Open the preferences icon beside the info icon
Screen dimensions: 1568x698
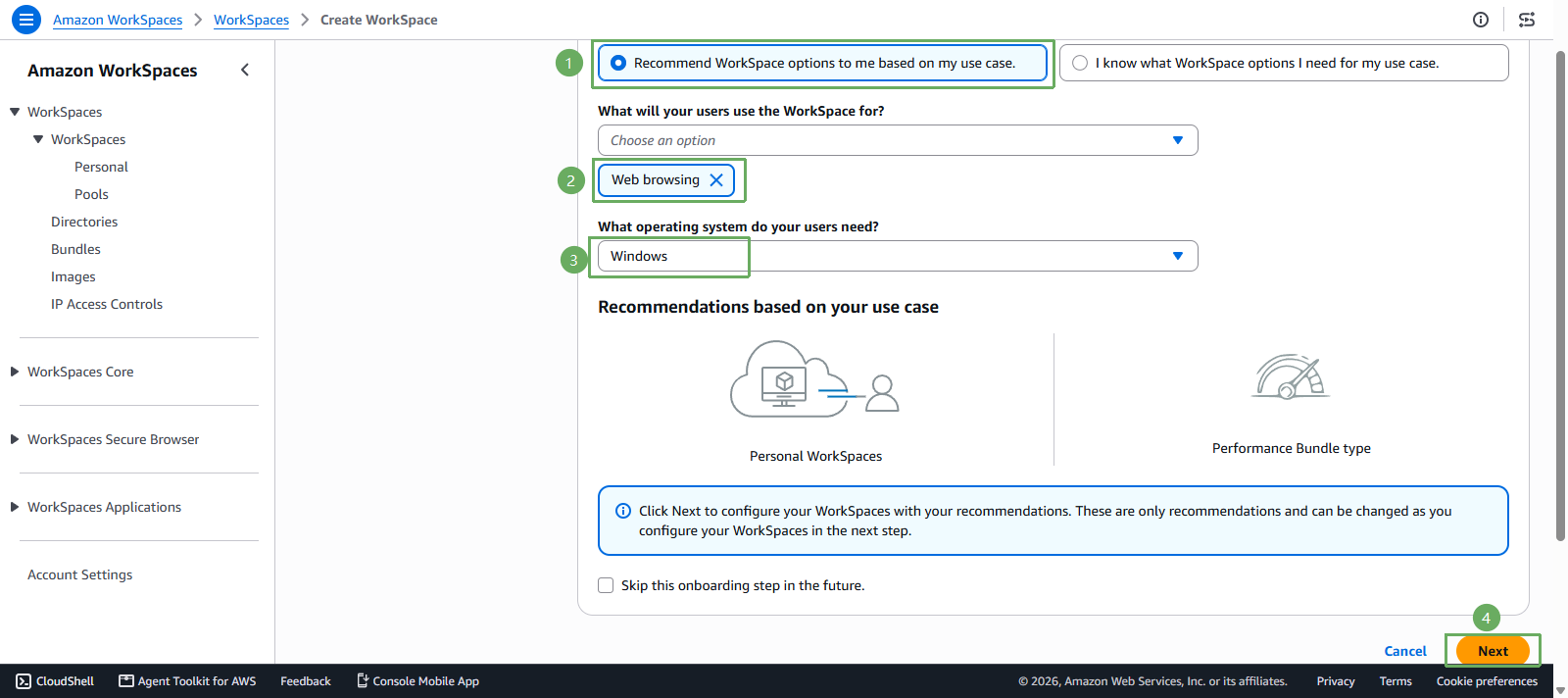[1527, 20]
